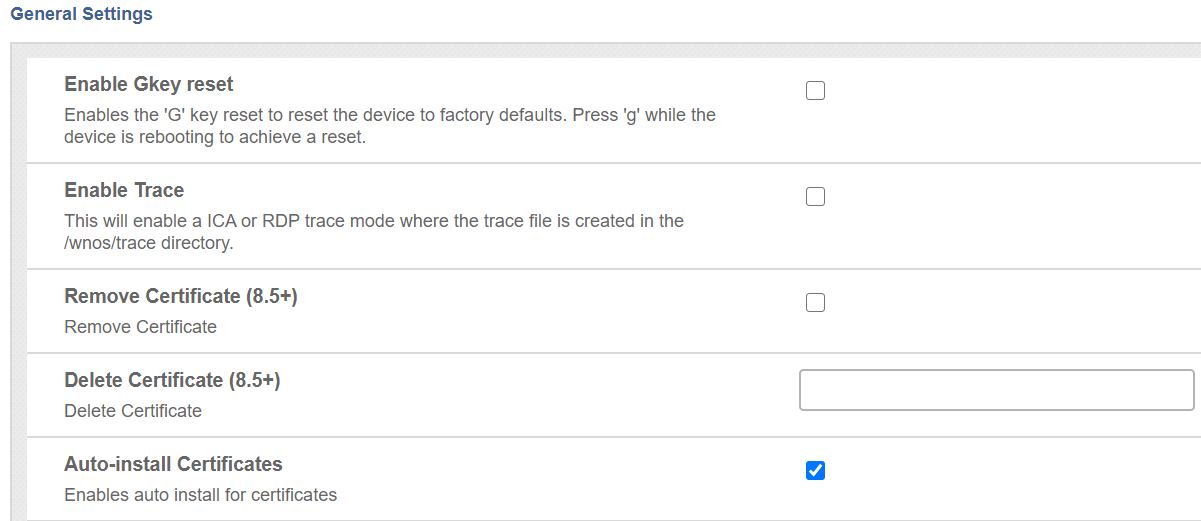The height and width of the screenshot is (521, 1201).
Task: Click the General Settings heading
Action: [81, 15]
